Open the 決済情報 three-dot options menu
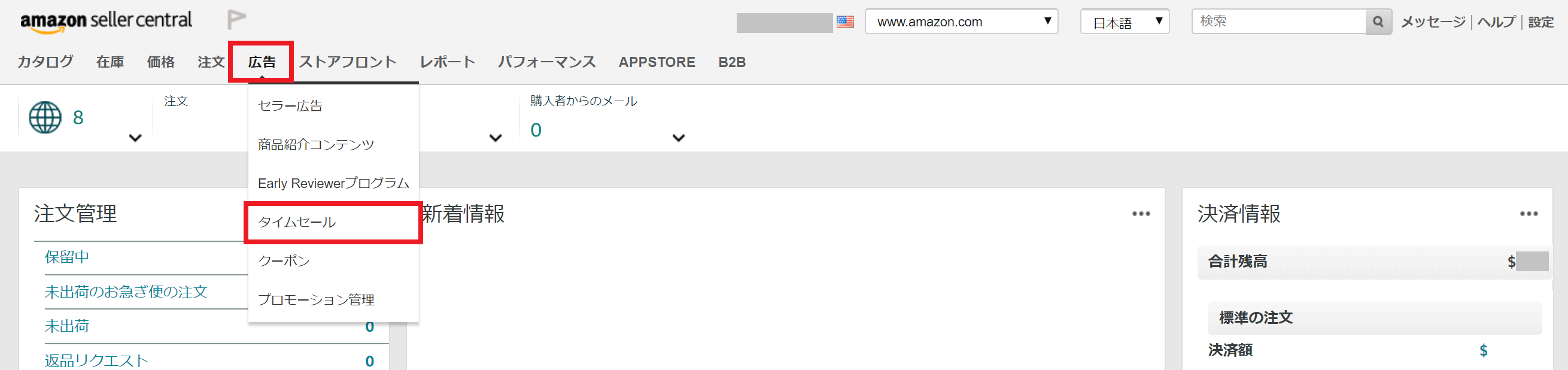Image resolution: width=1568 pixels, height=370 pixels. click(1529, 214)
